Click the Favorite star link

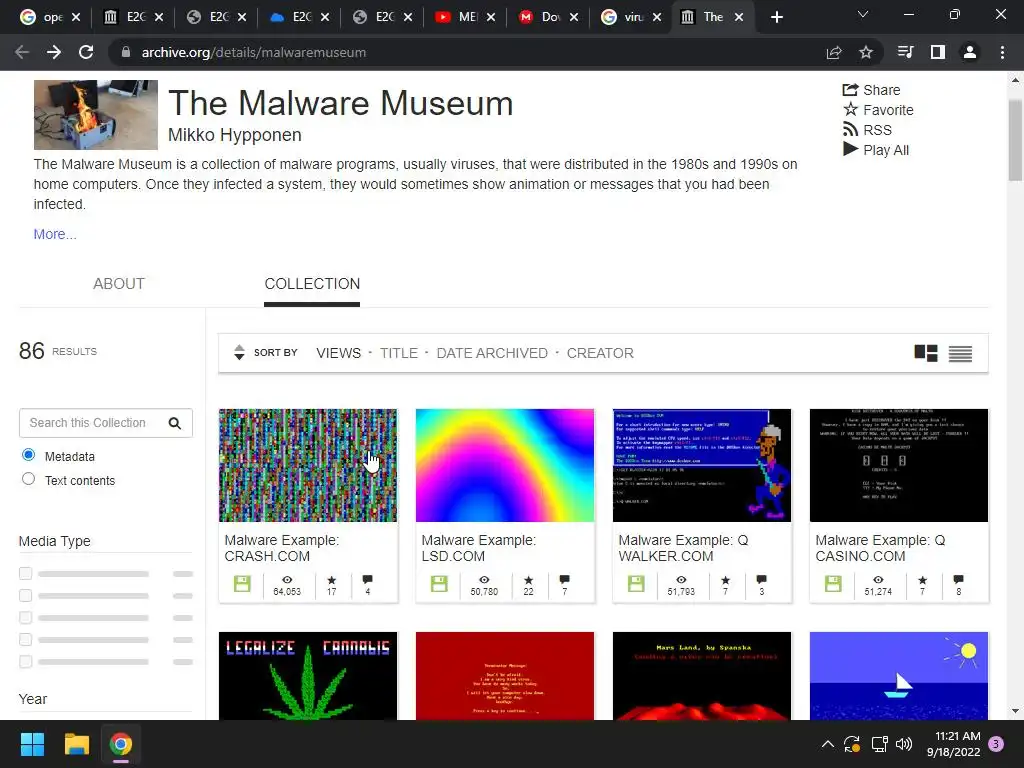pos(878,110)
